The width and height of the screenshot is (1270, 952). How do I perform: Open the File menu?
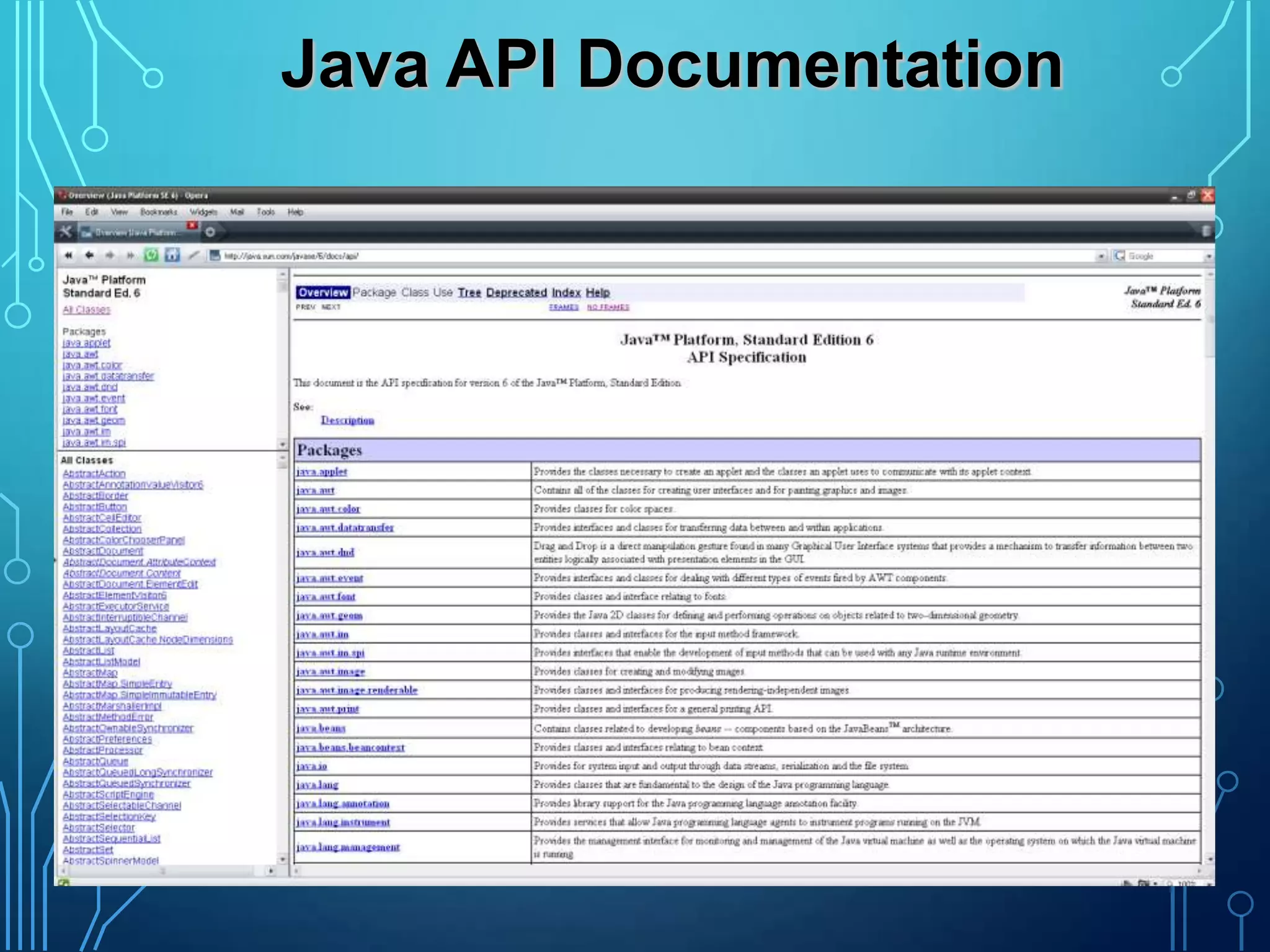67,212
